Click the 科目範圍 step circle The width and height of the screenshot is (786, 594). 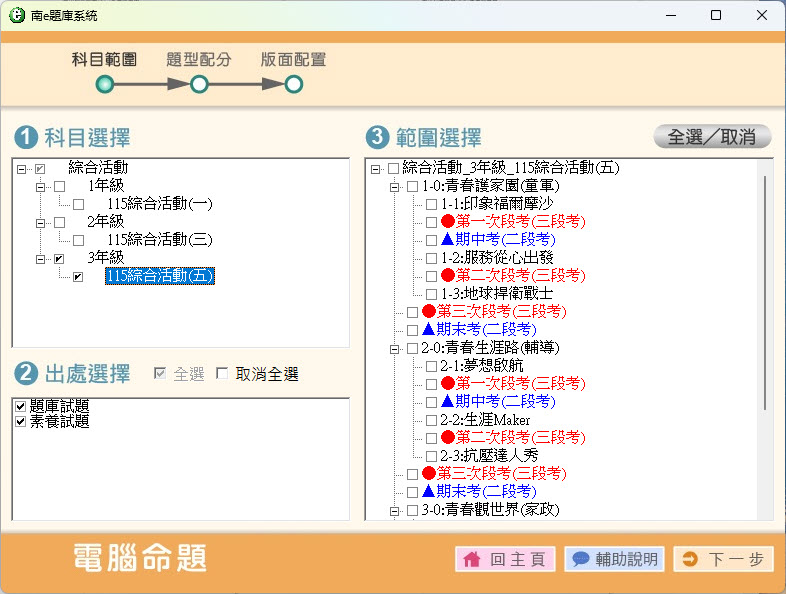point(105,84)
